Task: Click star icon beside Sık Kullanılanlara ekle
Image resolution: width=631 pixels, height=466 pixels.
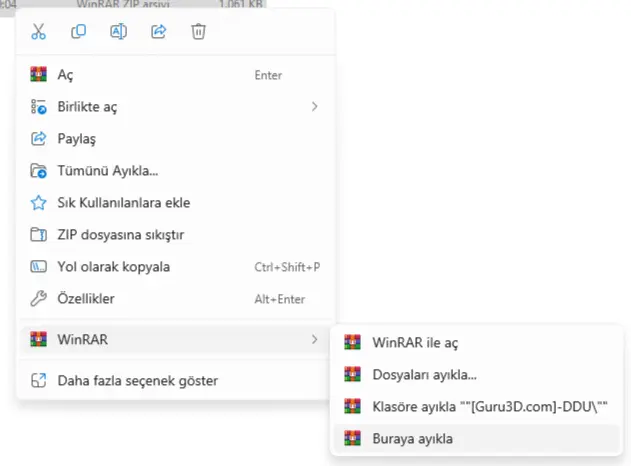Action: tap(38, 203)
